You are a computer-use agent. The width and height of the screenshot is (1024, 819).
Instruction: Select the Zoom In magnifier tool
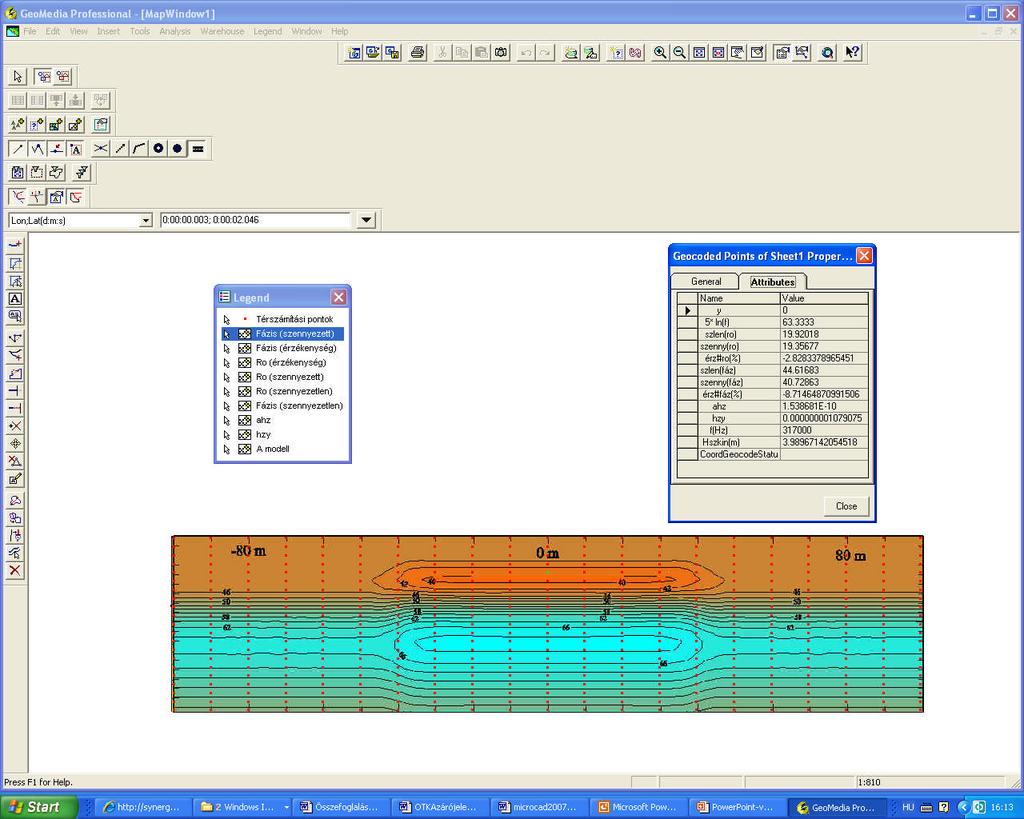tap(660, 53)
